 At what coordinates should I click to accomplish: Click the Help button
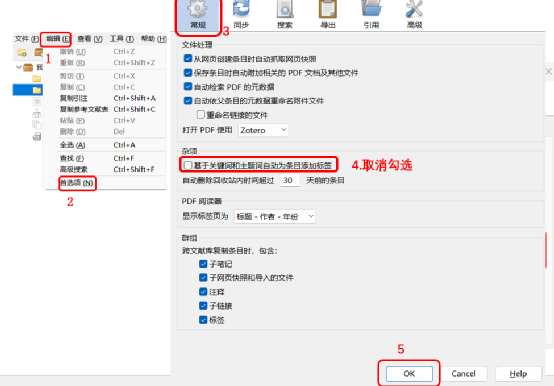518,373
